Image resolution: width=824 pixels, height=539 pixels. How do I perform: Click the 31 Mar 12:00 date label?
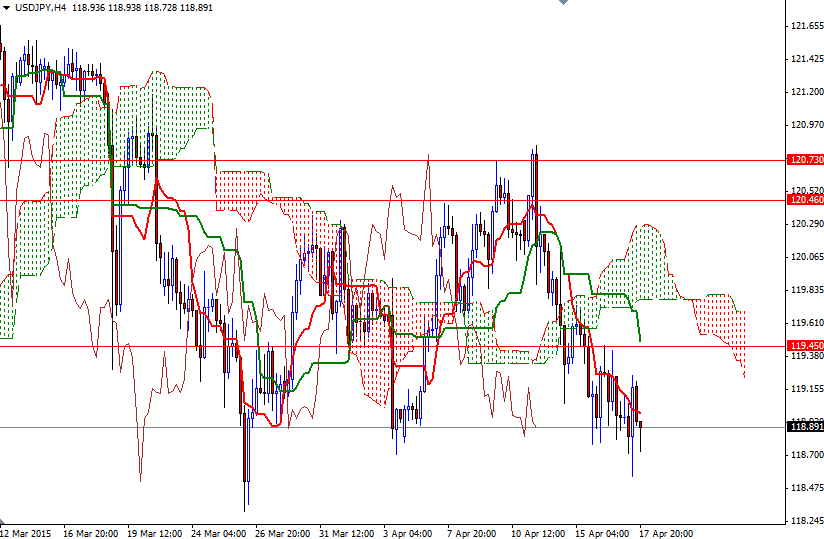tap(347, 534)
